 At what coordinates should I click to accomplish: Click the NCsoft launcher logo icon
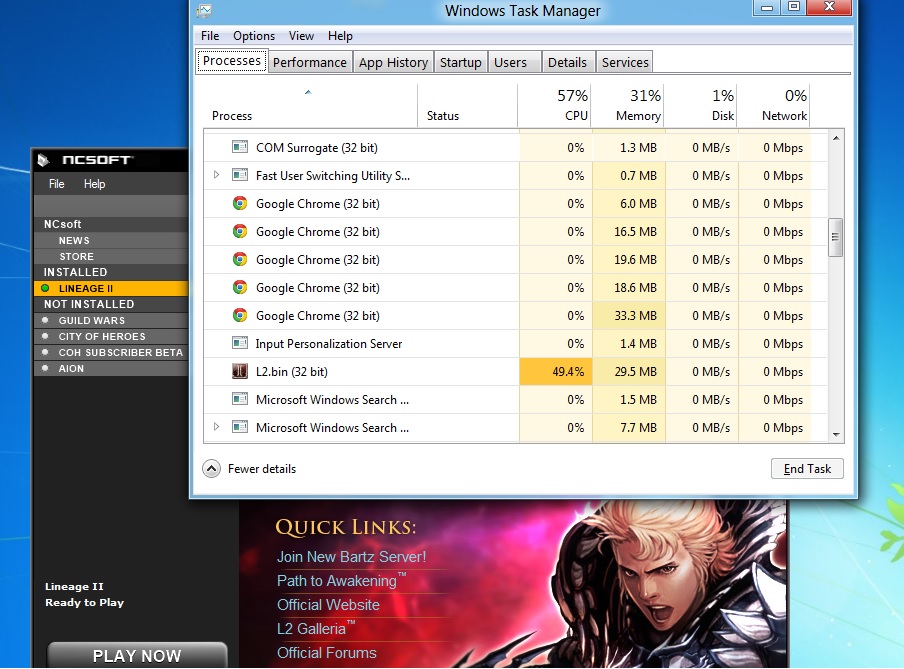[x=44, y=160]
